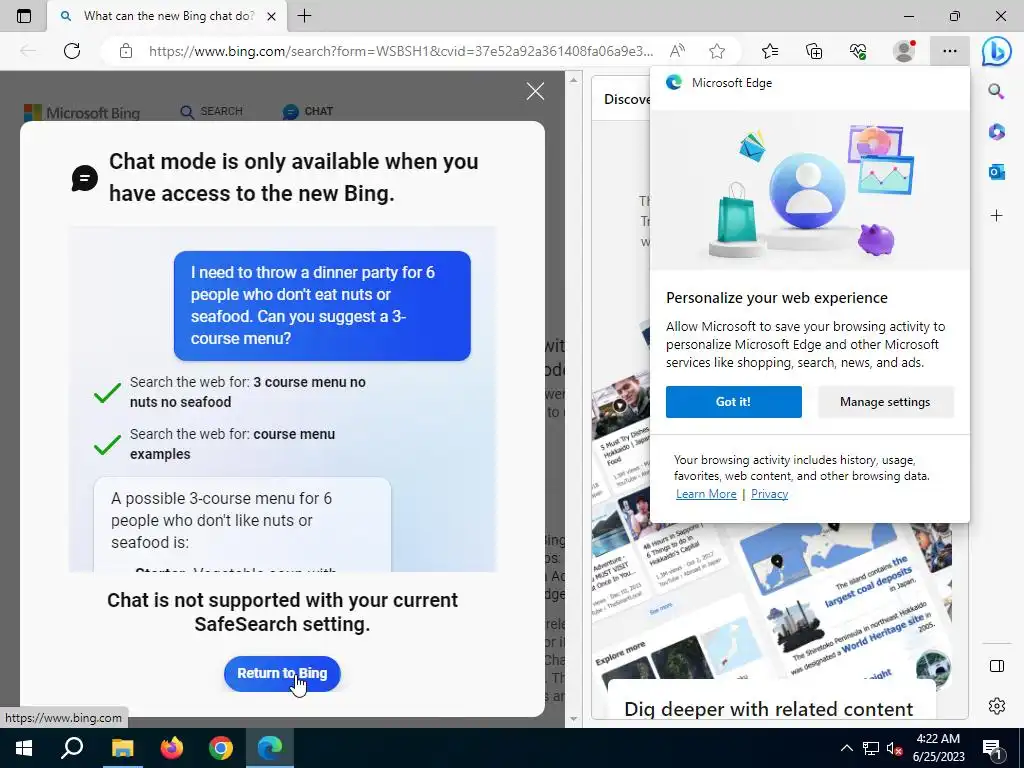The width and height of the screenshot is (1024, 768).
Task: Click muted volume tray icon
Action: pyautogui.click(x=895, y=748)
